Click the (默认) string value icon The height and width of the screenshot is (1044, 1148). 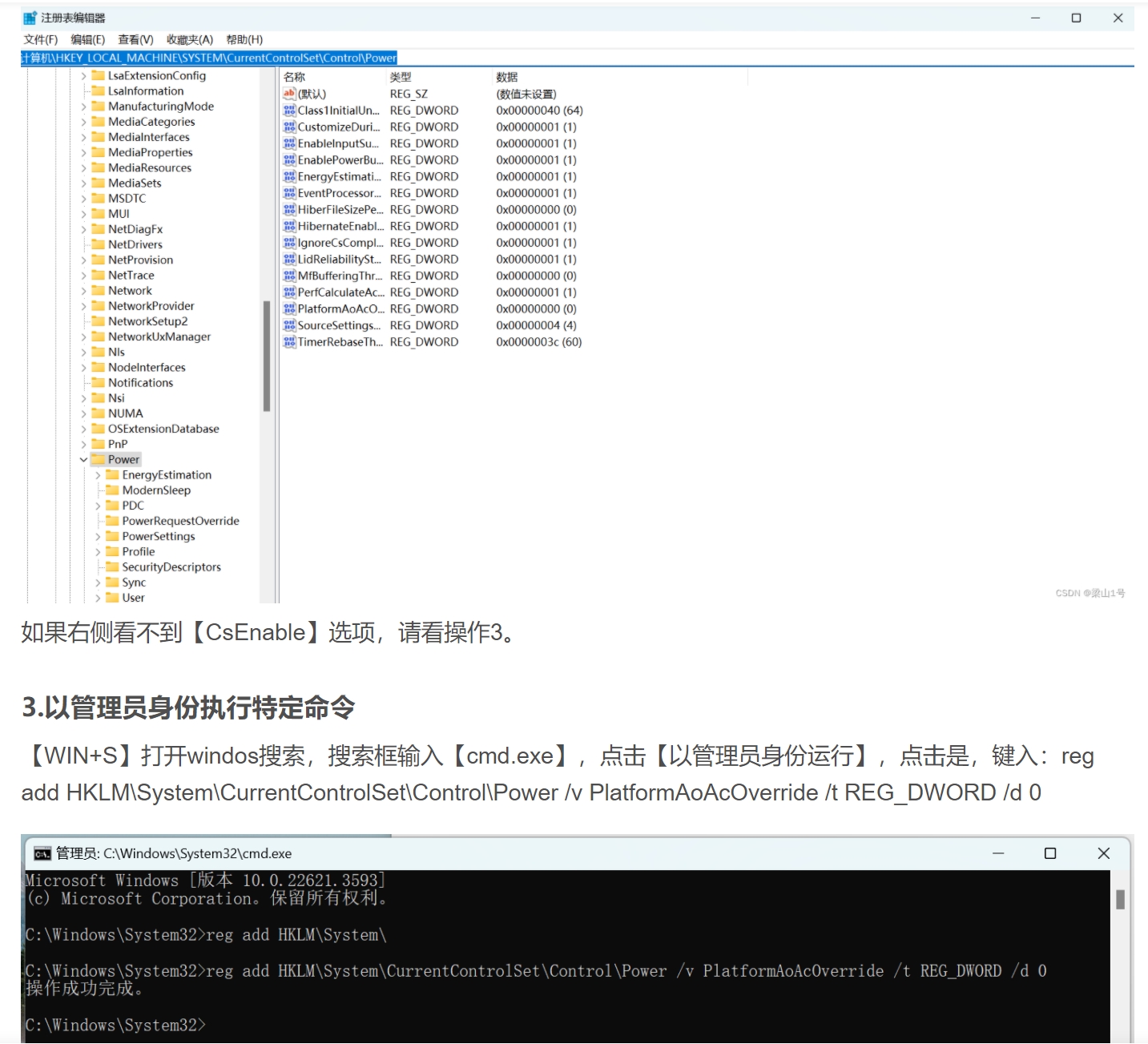point(289,94)
